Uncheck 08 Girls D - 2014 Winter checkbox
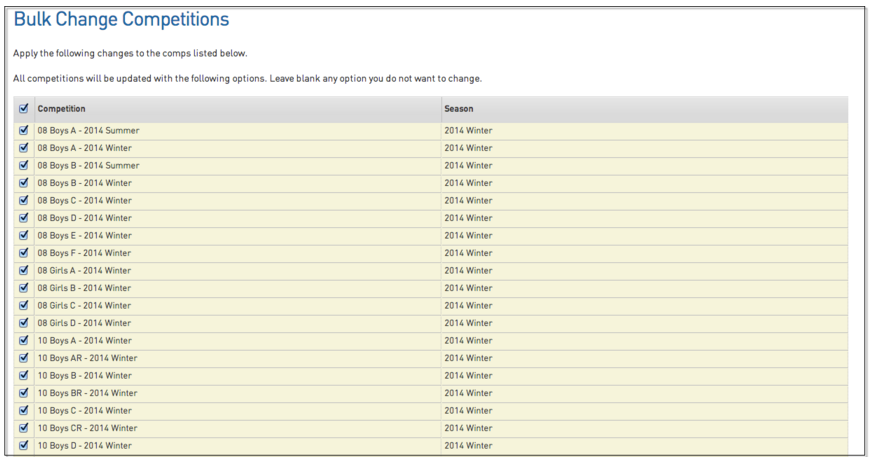 pyautogui.click(x=23, y=323)
